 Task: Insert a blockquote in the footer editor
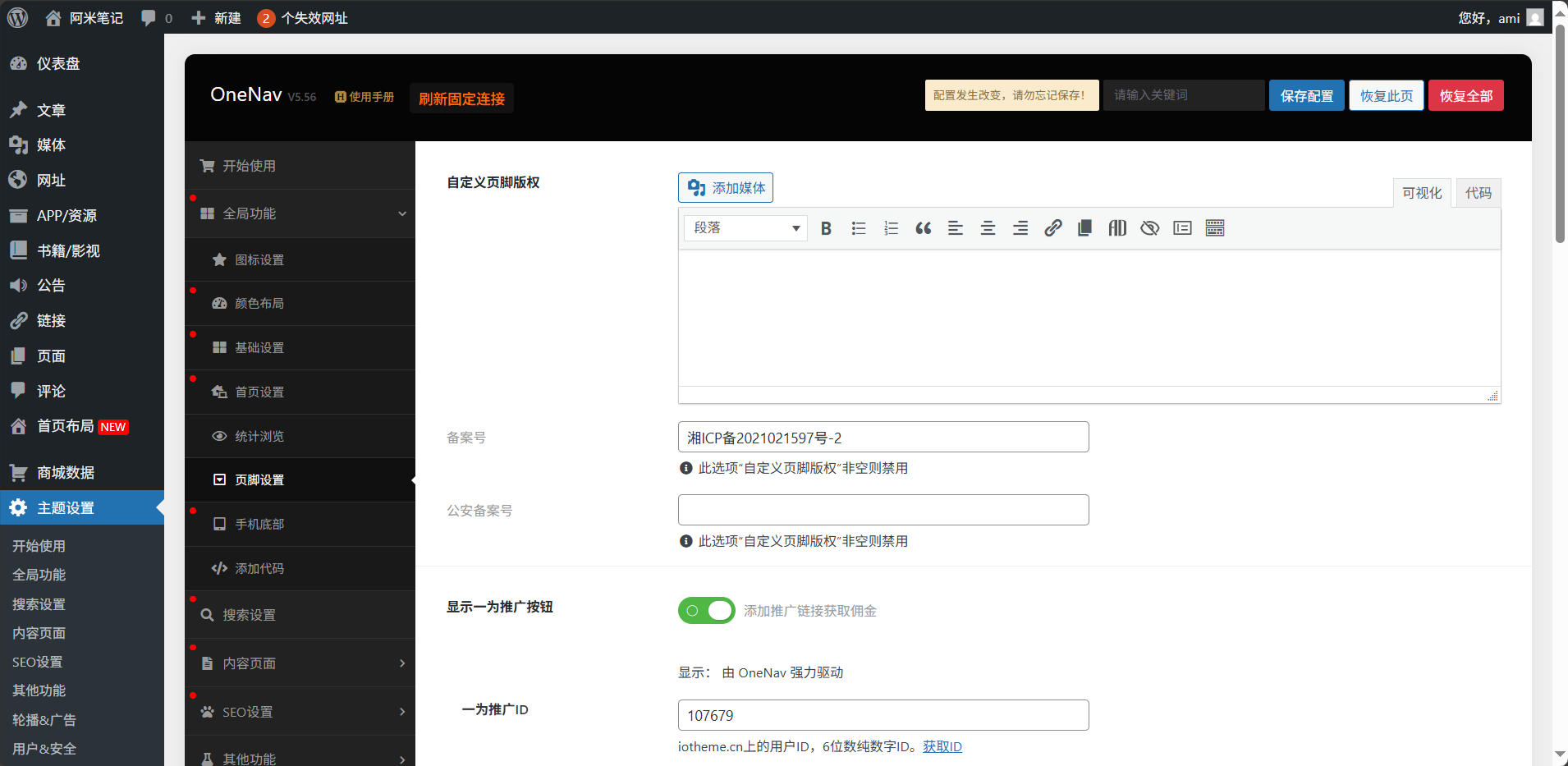(x=922, y=228)
